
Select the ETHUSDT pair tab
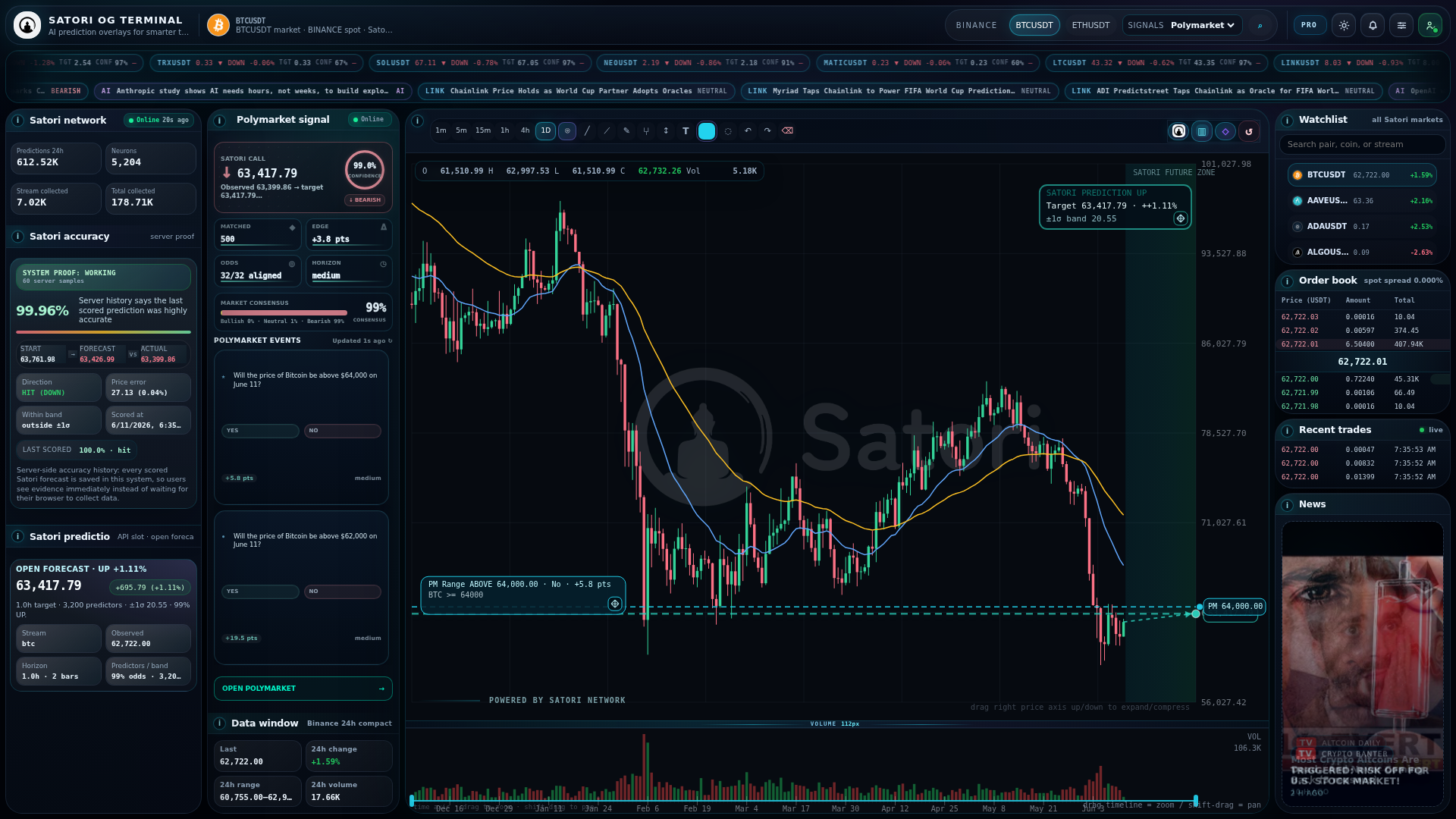click(1090, 25)
